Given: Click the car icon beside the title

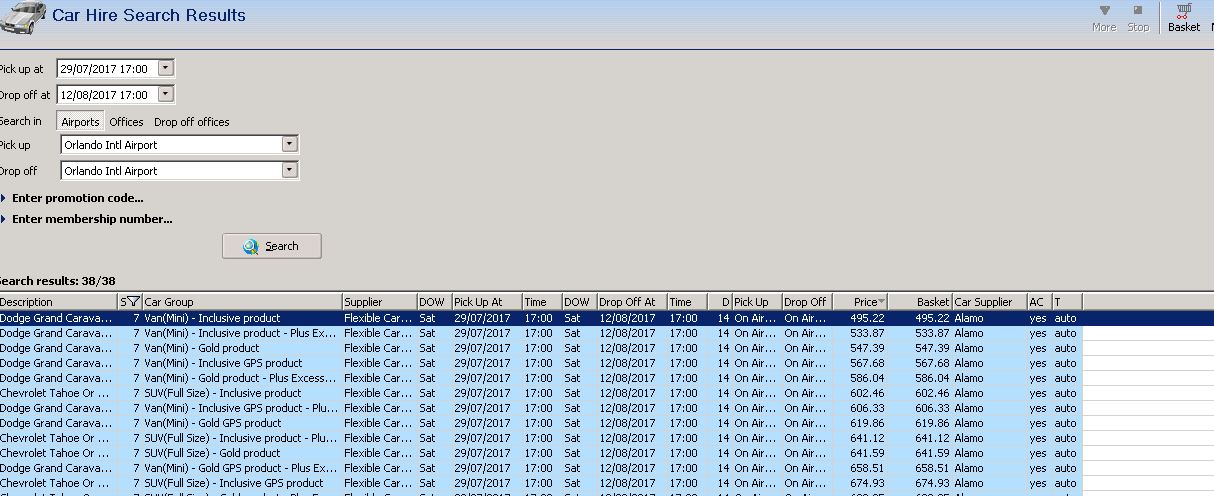Looking at the screenshot, I should (x=22, y=17).
